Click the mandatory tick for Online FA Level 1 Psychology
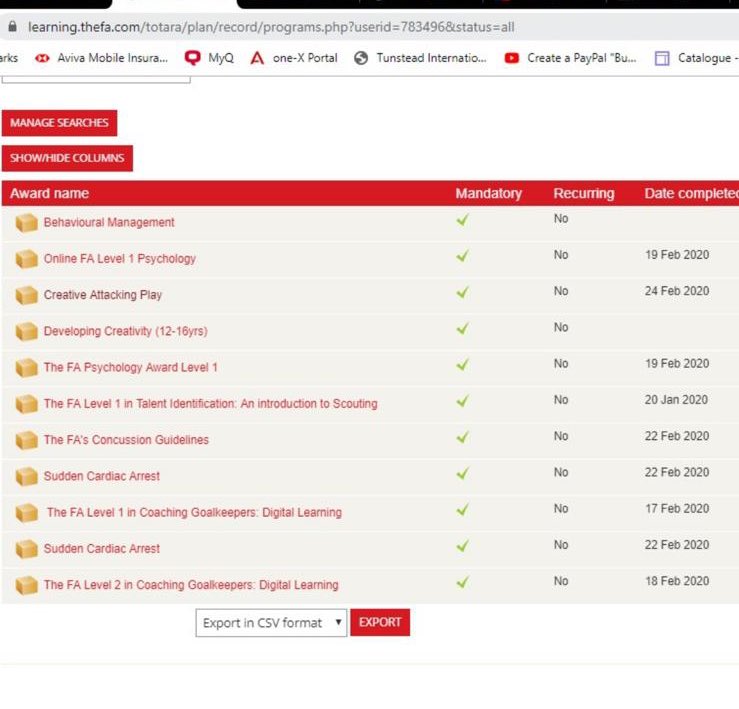Screen dimensions: 739x709 (463, 256)
